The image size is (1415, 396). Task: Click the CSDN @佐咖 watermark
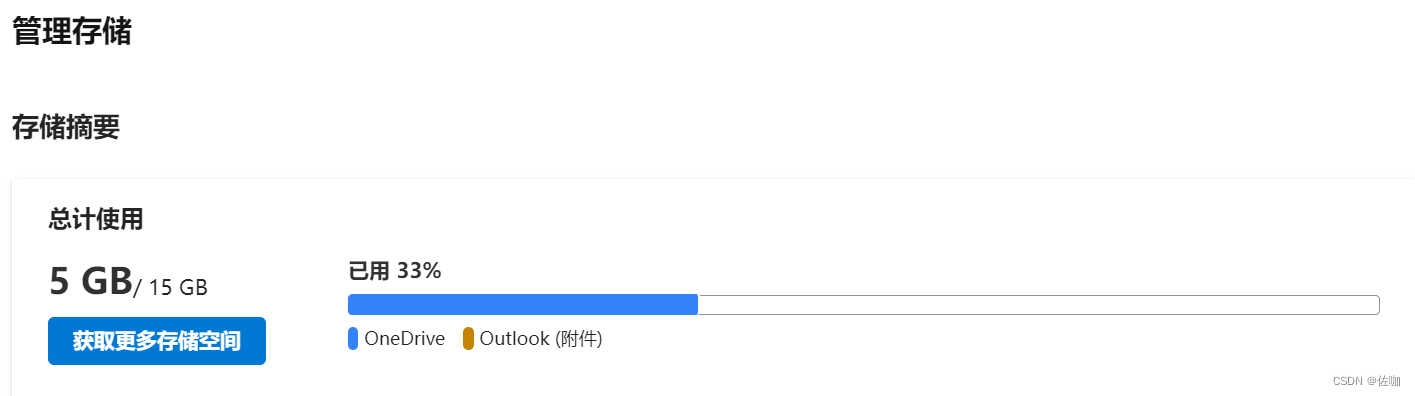(x=1367, y=381)
